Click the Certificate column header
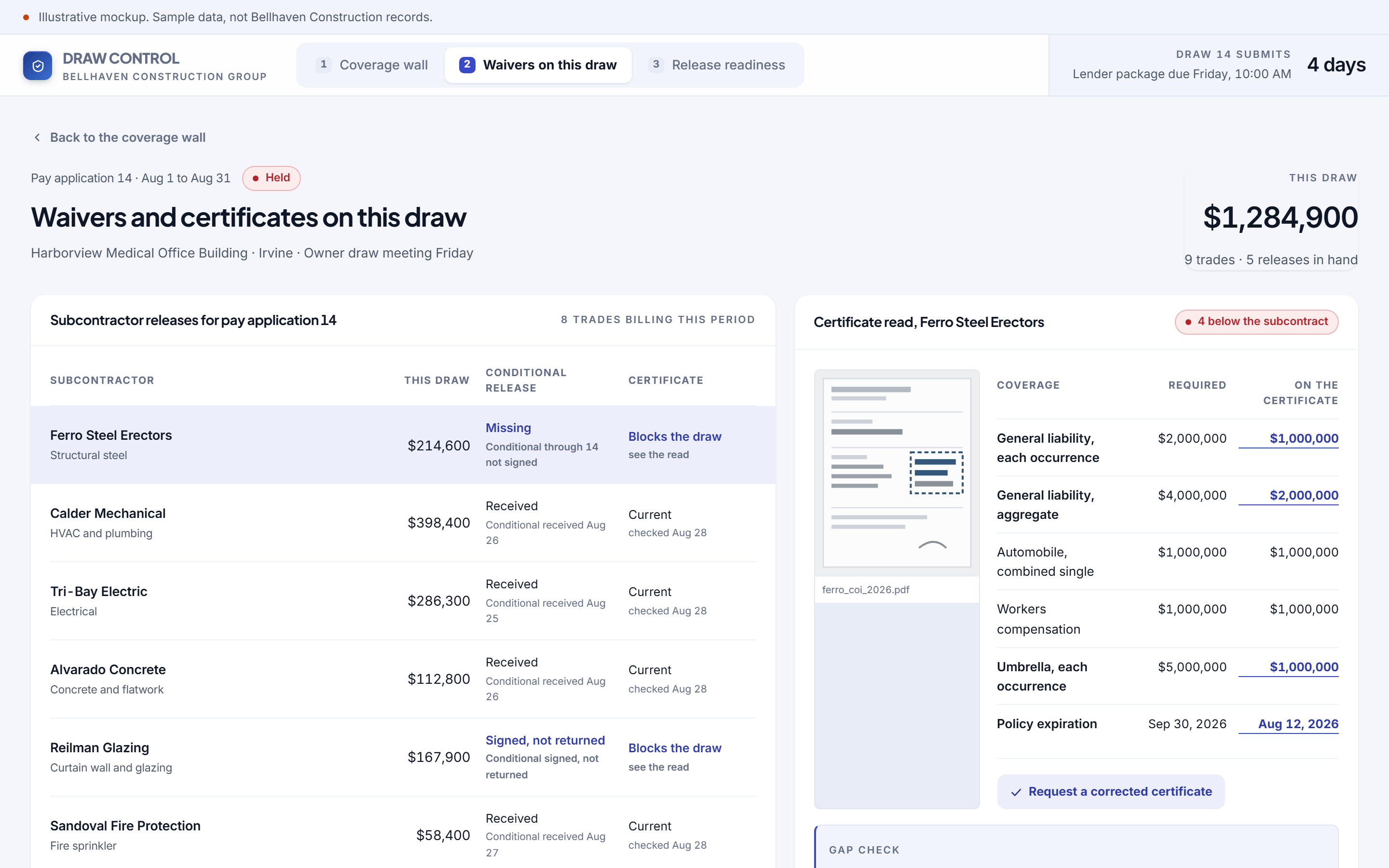Image resolution: width=1389 pixels, height=868 pixels. click(x=665, y=380)
